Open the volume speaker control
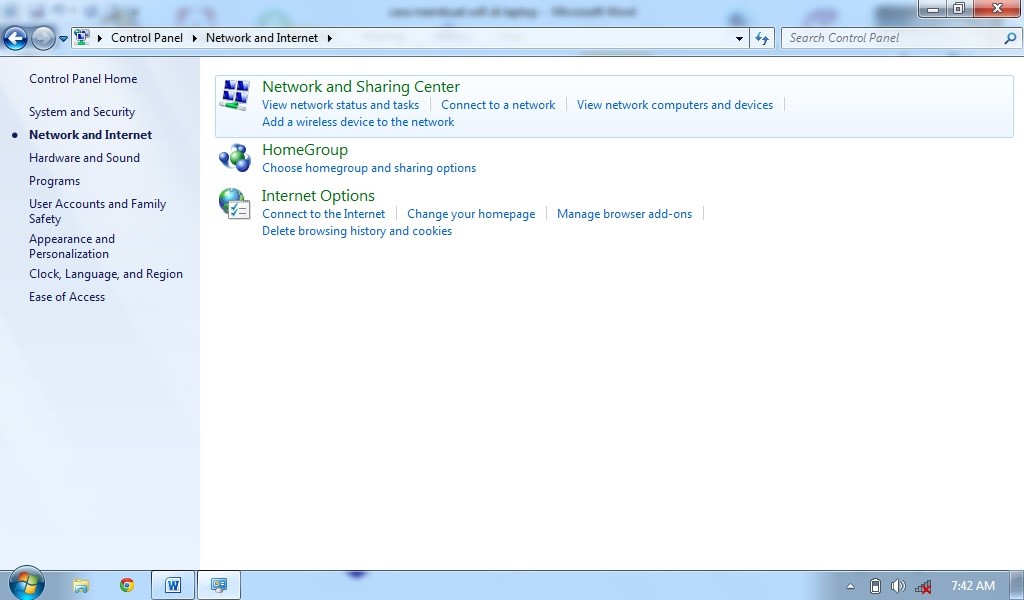Image resolution: width=1024 pixels, height=600 pixels. click(899, 586)
